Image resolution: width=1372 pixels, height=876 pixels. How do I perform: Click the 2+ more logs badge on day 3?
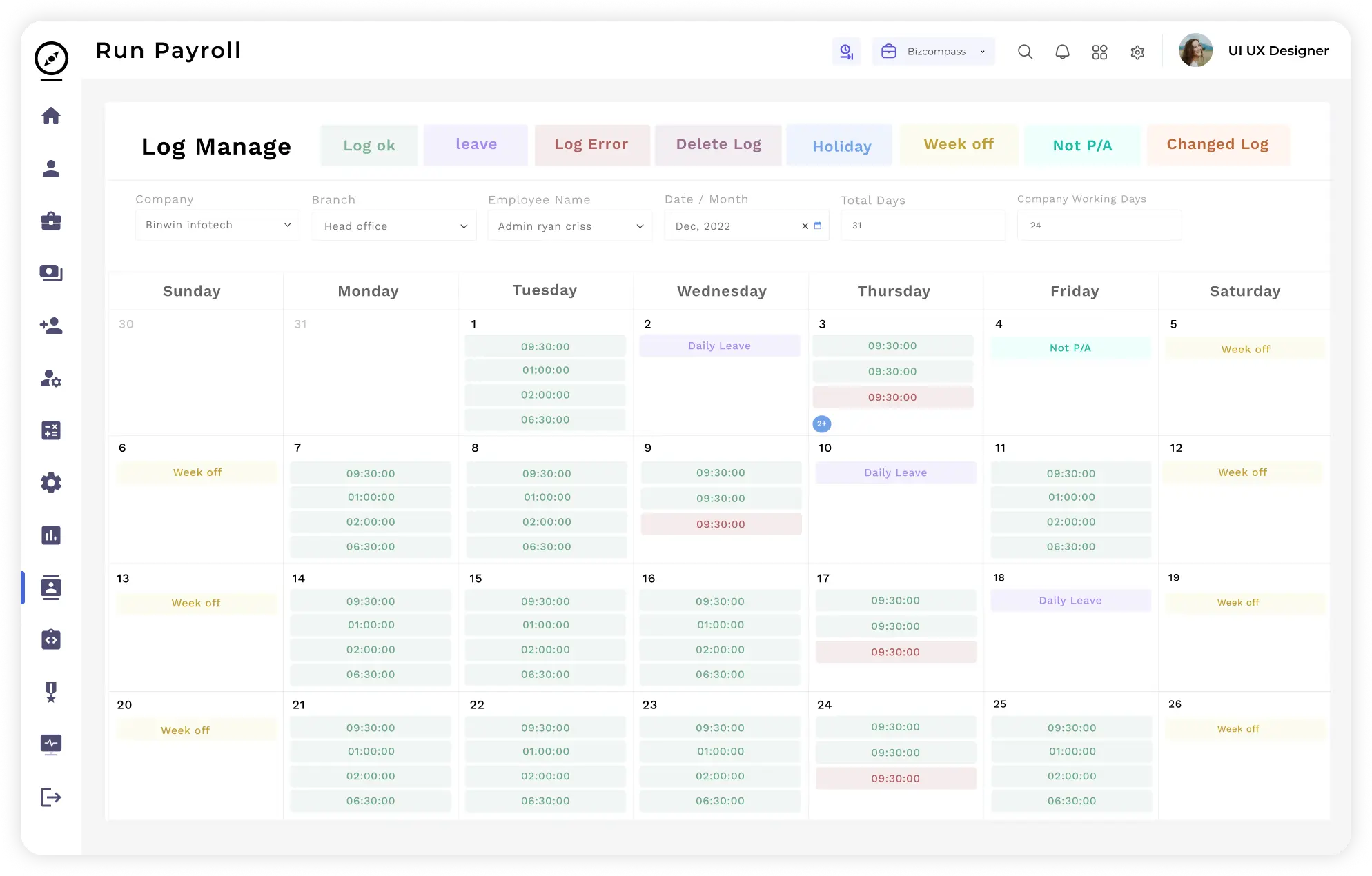pos(821,424)
